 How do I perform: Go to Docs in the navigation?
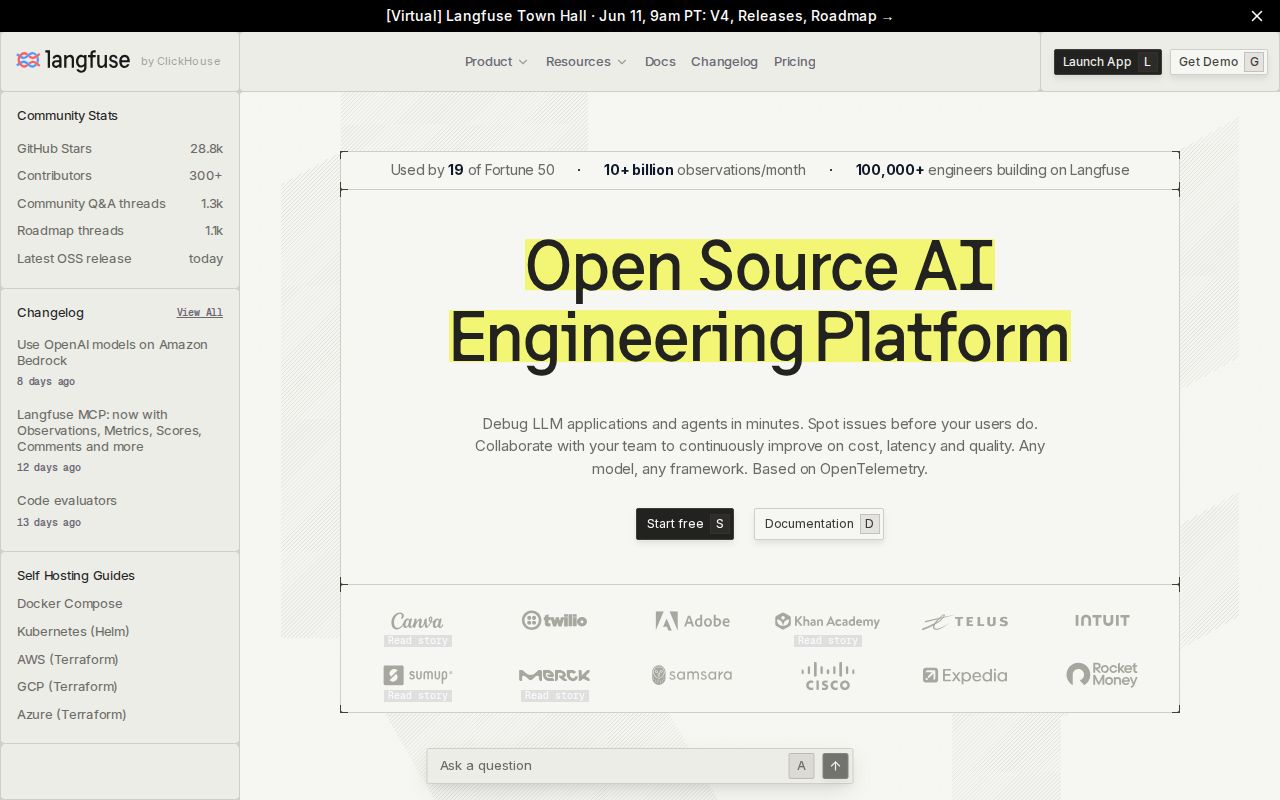point(660,62)
